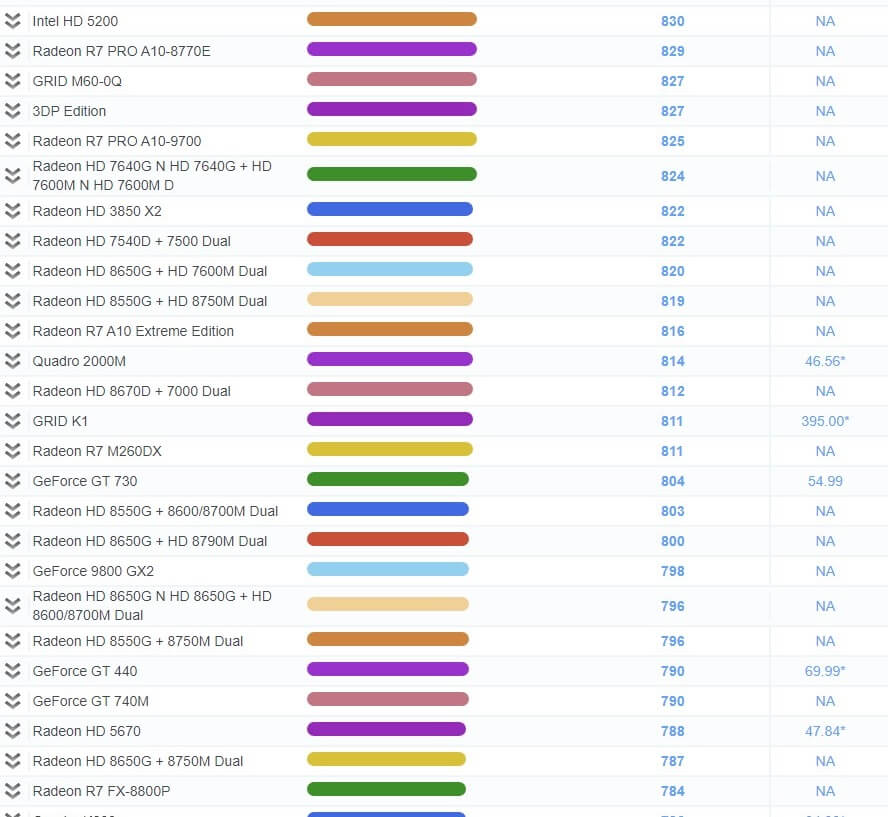Screen dimensions: 888x817
Task: Expand the GRID K1 row chevron
Action: (x=12, y=421)
